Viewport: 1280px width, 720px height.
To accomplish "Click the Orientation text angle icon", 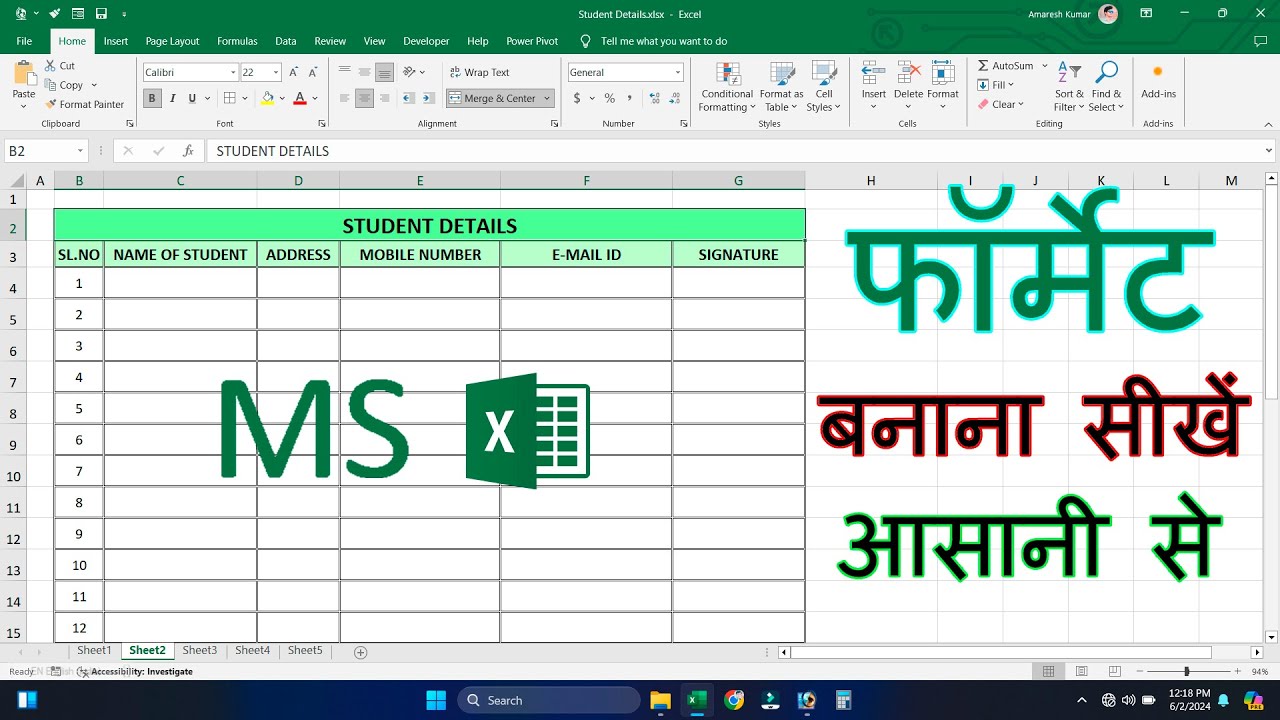I will click(409, 72).
